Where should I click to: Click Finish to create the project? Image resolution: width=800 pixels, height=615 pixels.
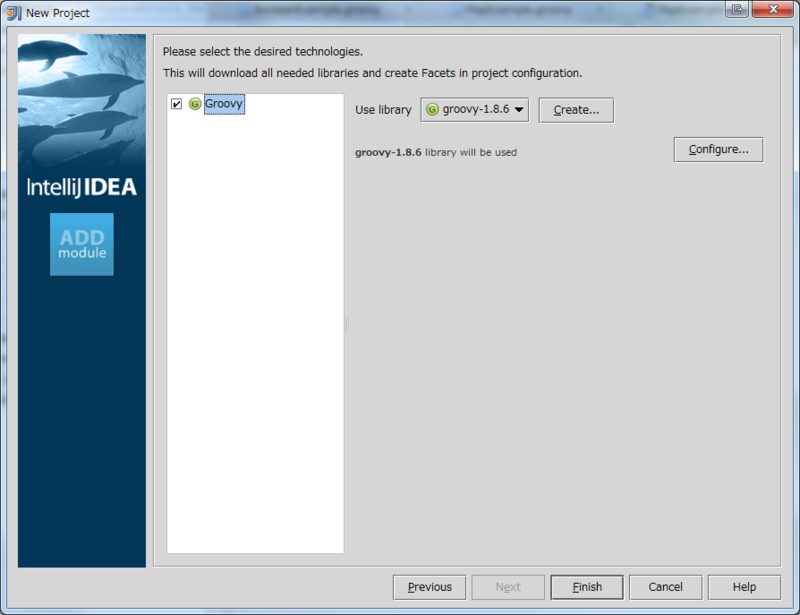[x=587, y=587]
